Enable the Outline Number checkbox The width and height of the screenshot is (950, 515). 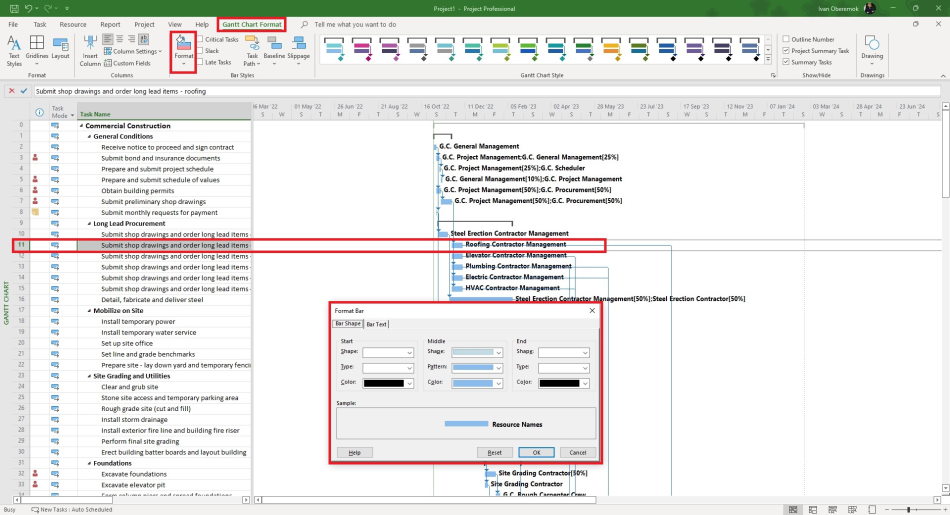[x=786, y=39]
